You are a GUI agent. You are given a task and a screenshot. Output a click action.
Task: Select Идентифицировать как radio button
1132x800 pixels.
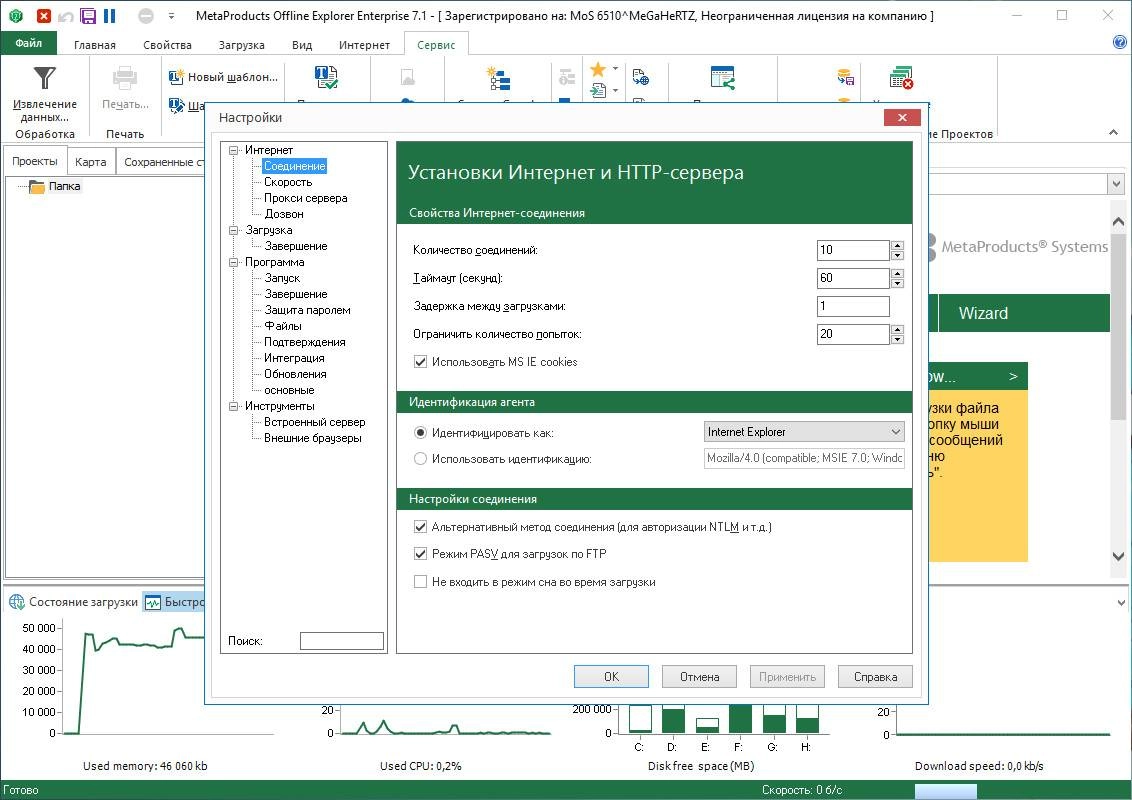pos(420,433)
